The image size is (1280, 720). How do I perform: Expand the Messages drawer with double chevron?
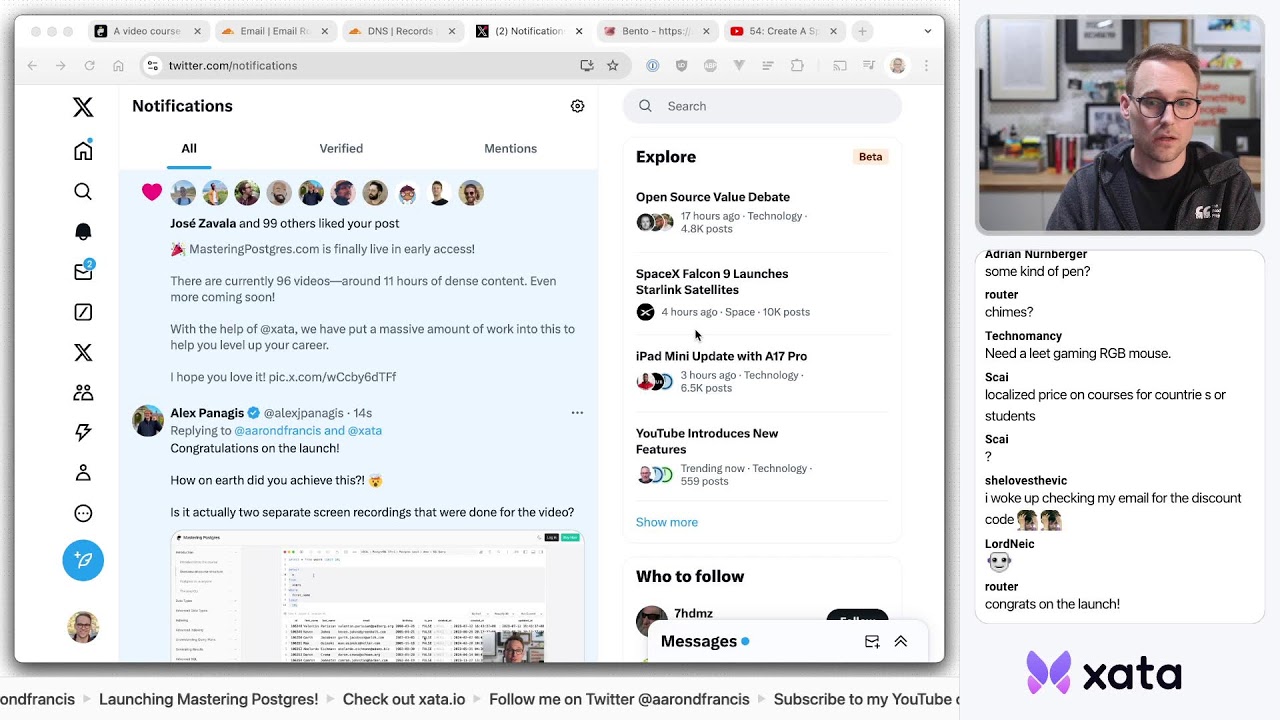pos(901,642)
